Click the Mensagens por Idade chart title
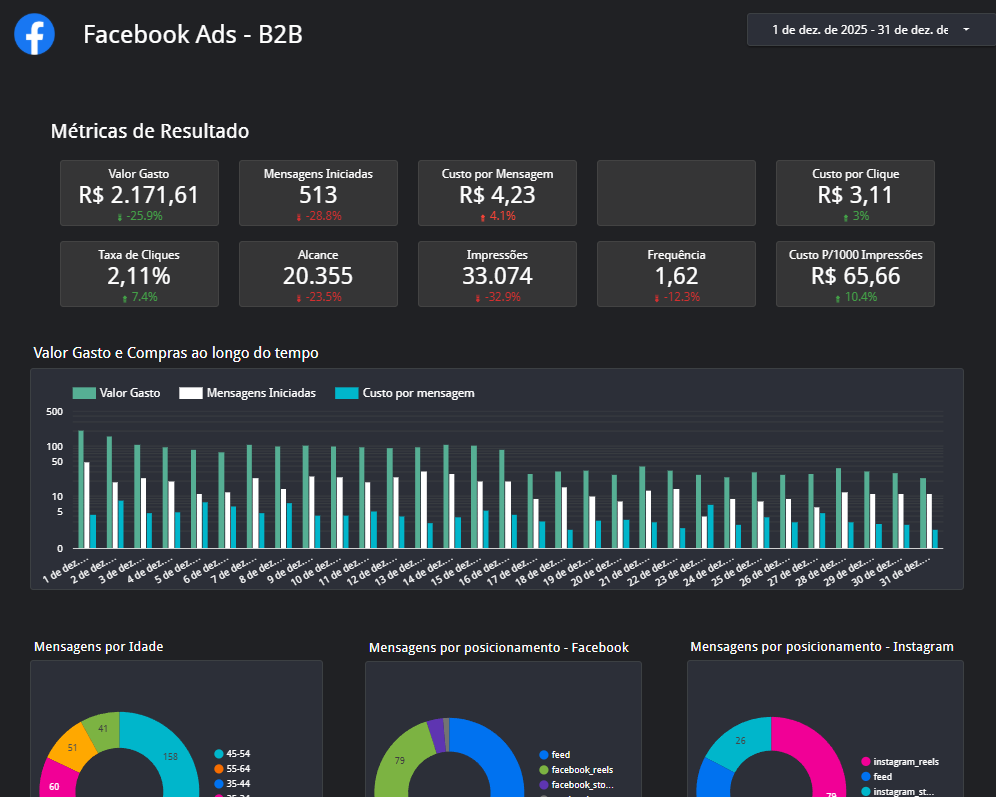 98,646
